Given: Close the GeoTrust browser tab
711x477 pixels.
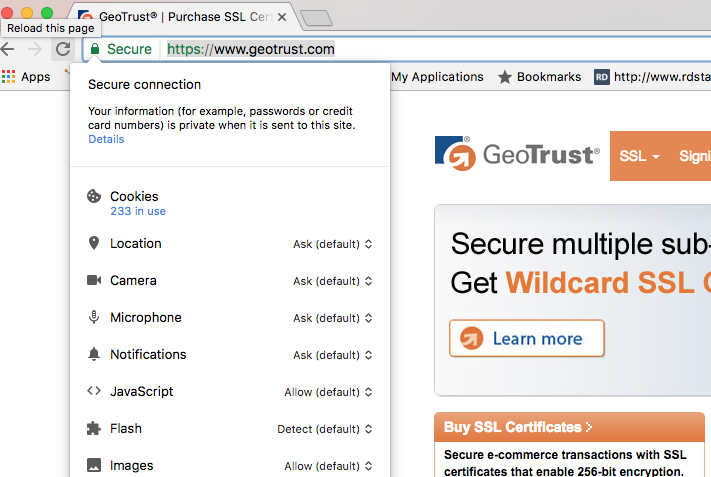Looking at the screenshot, I should 282,17.
